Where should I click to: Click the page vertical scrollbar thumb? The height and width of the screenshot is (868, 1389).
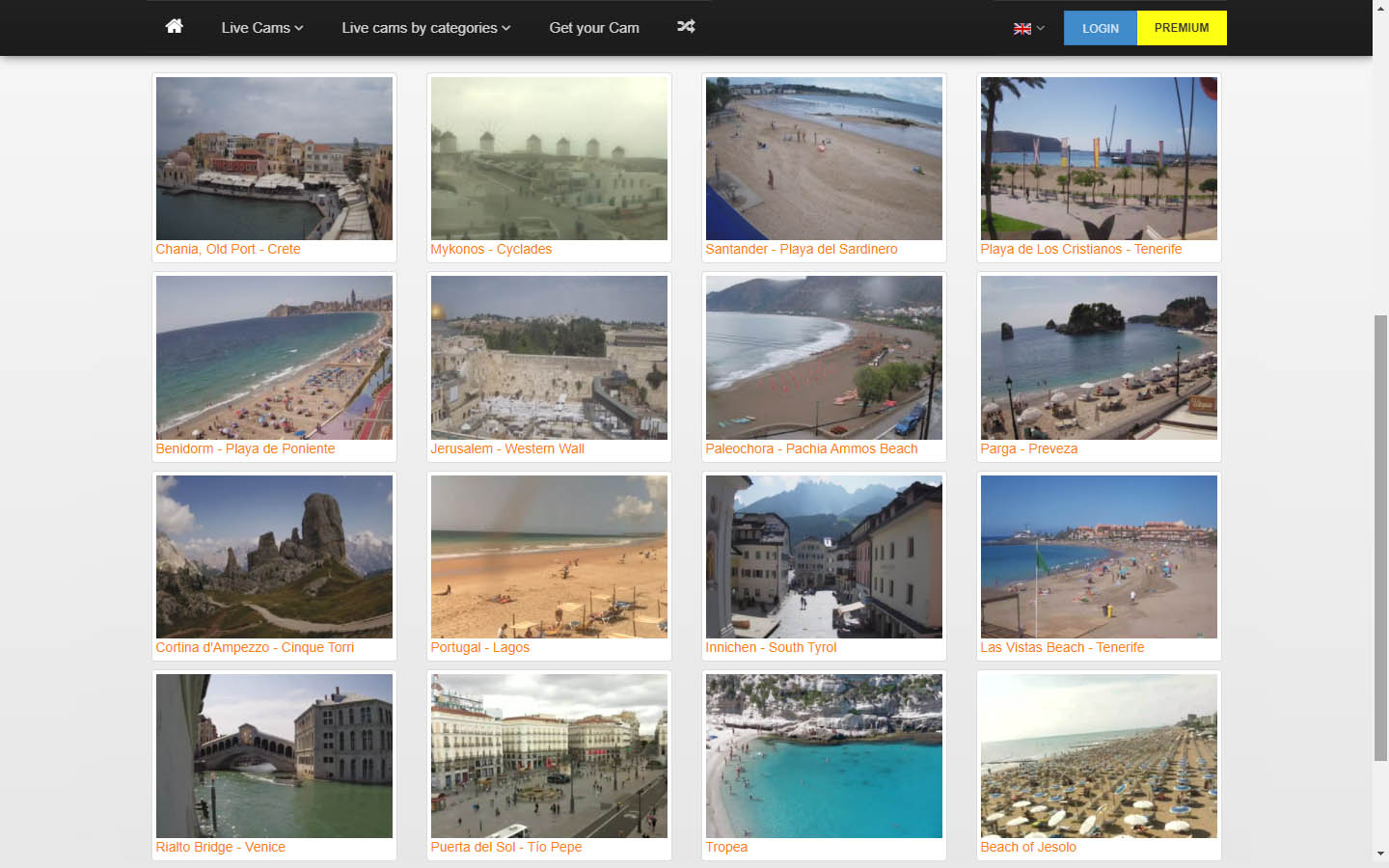(x=1381, y=538)
